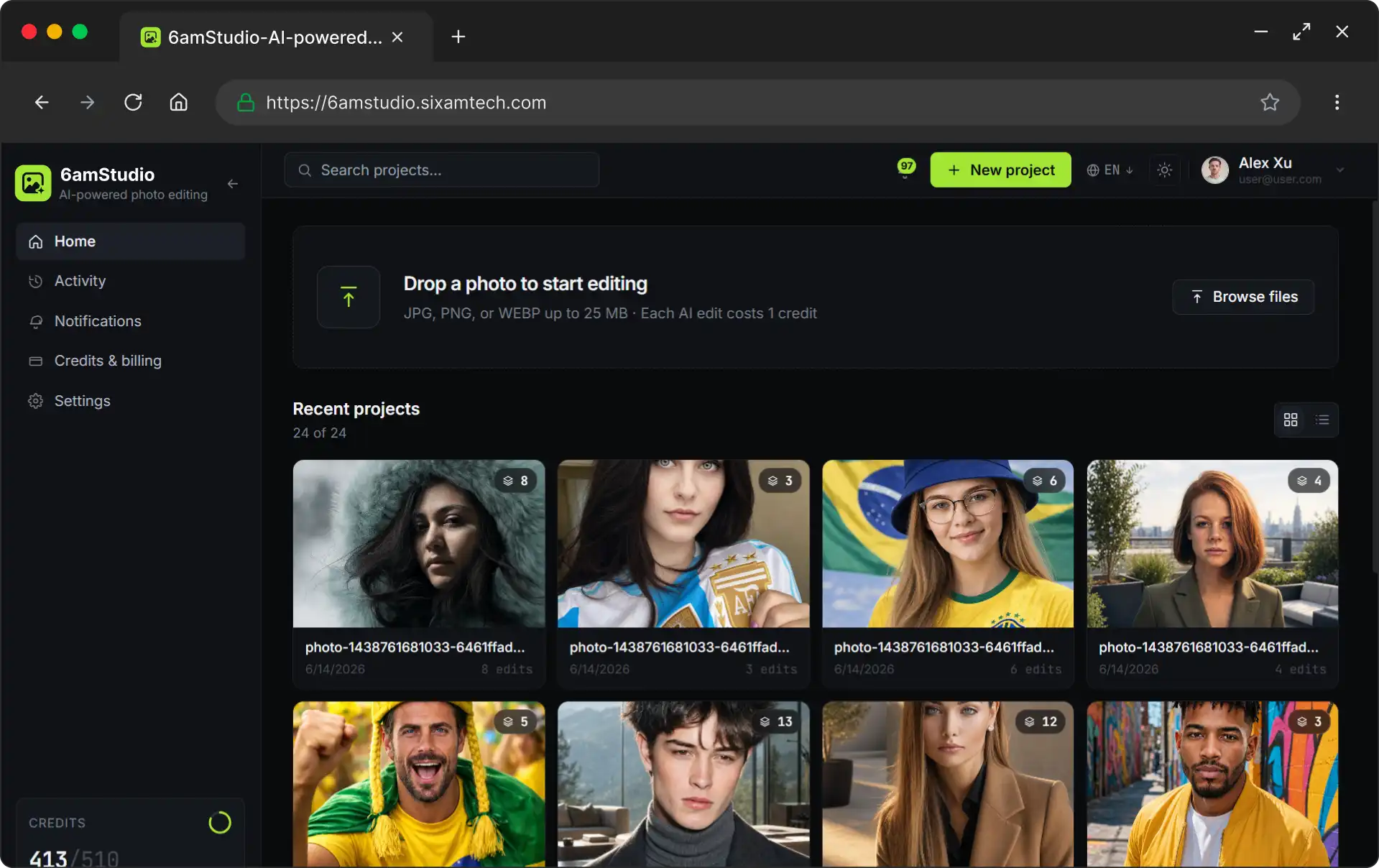Collapse the sidebar with the arrow icon
This screenshot has height=868, width=1379.
click(x=232, y=184)
